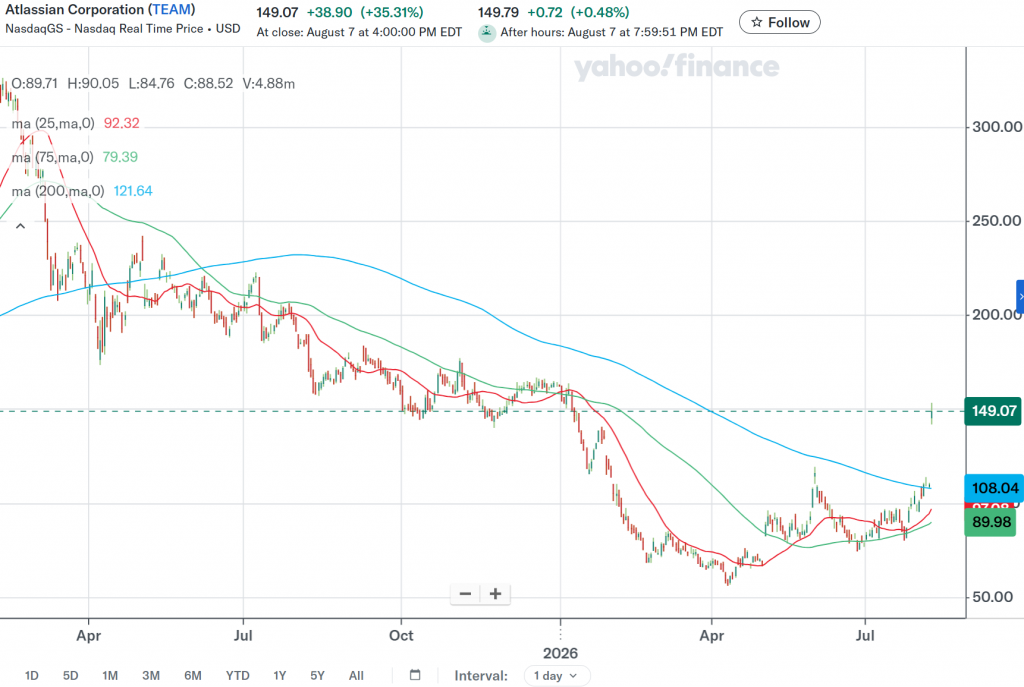The image size is (1024, 687).
Task: Click the 25-day MA value 92.32
Action: pos(121,123)
